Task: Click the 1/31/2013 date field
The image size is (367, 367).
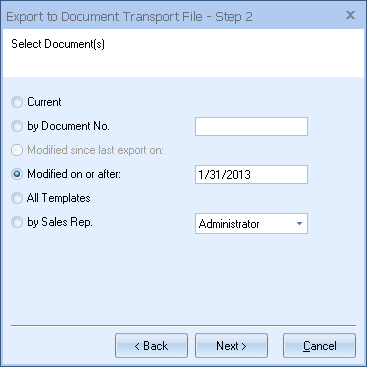Action: point(251,174)
